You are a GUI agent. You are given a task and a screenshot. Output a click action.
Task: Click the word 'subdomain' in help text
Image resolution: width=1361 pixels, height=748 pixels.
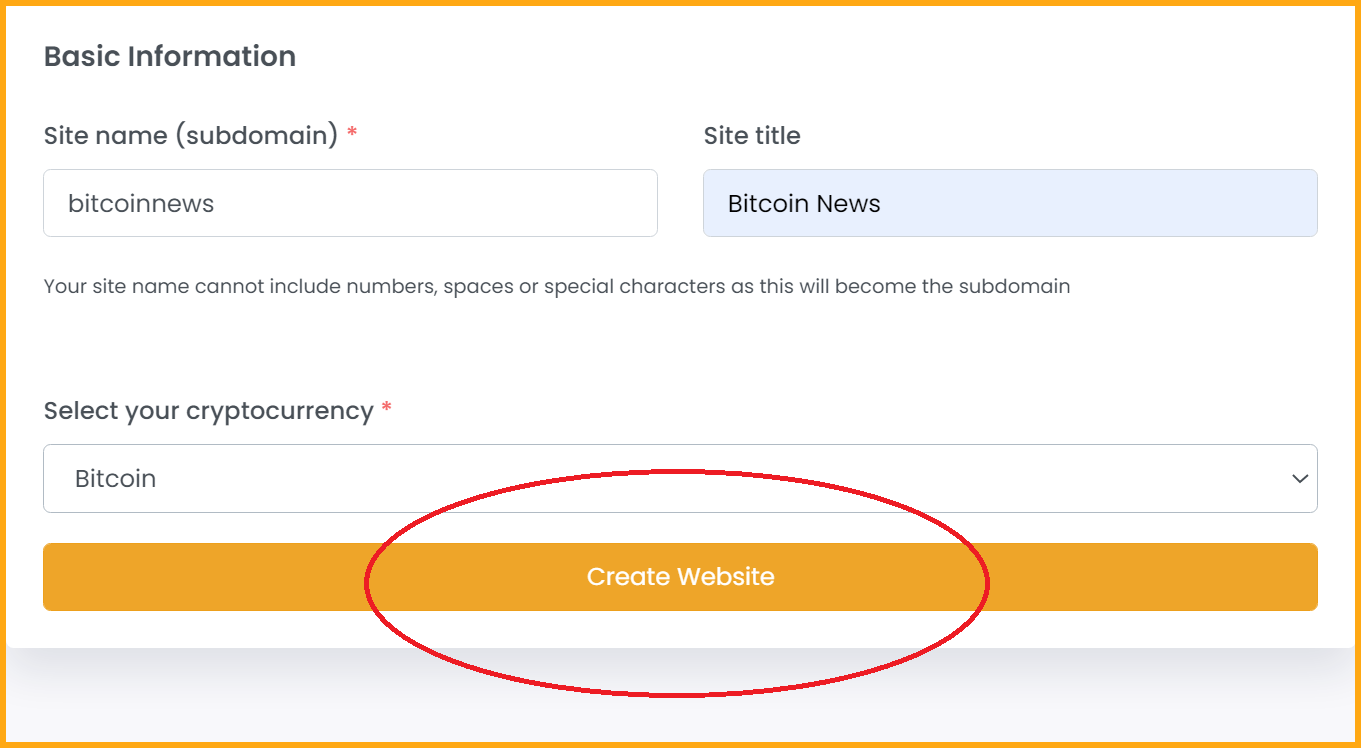pos(1014,287)
